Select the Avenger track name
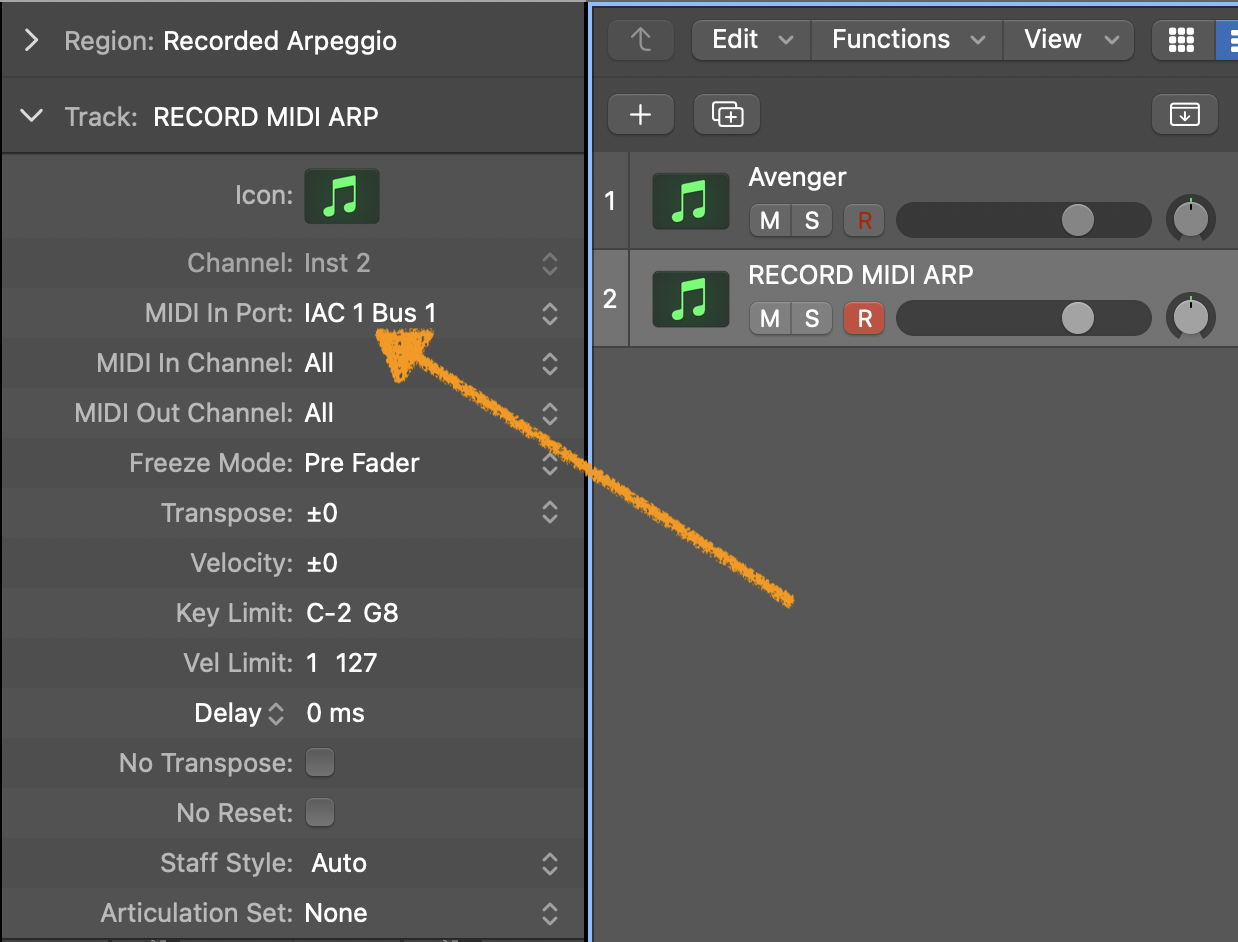 [x=797, y=178]
